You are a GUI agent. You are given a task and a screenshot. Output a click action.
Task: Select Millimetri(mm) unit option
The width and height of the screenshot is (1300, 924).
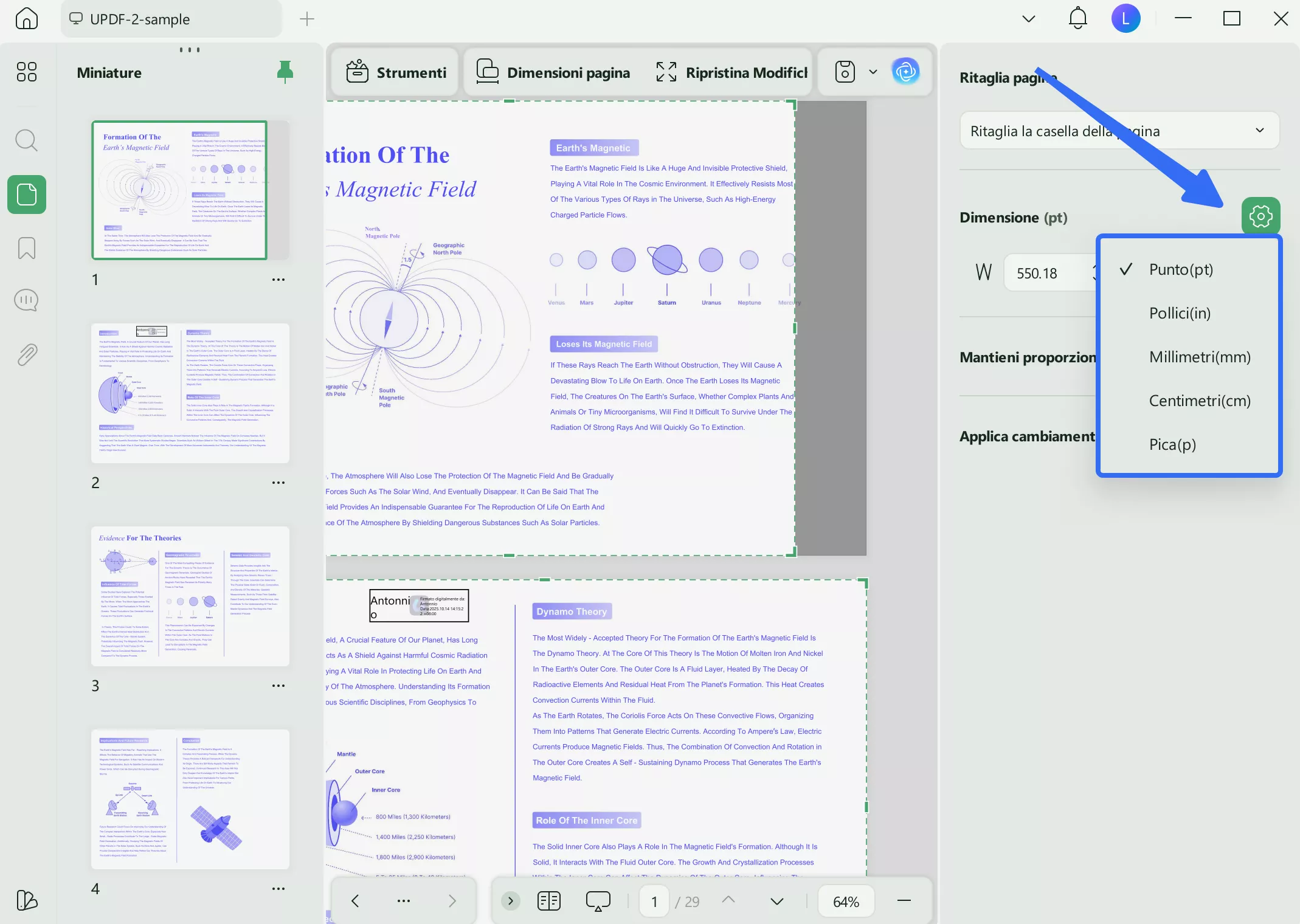pyautogui.click(x=1199, y=357)
